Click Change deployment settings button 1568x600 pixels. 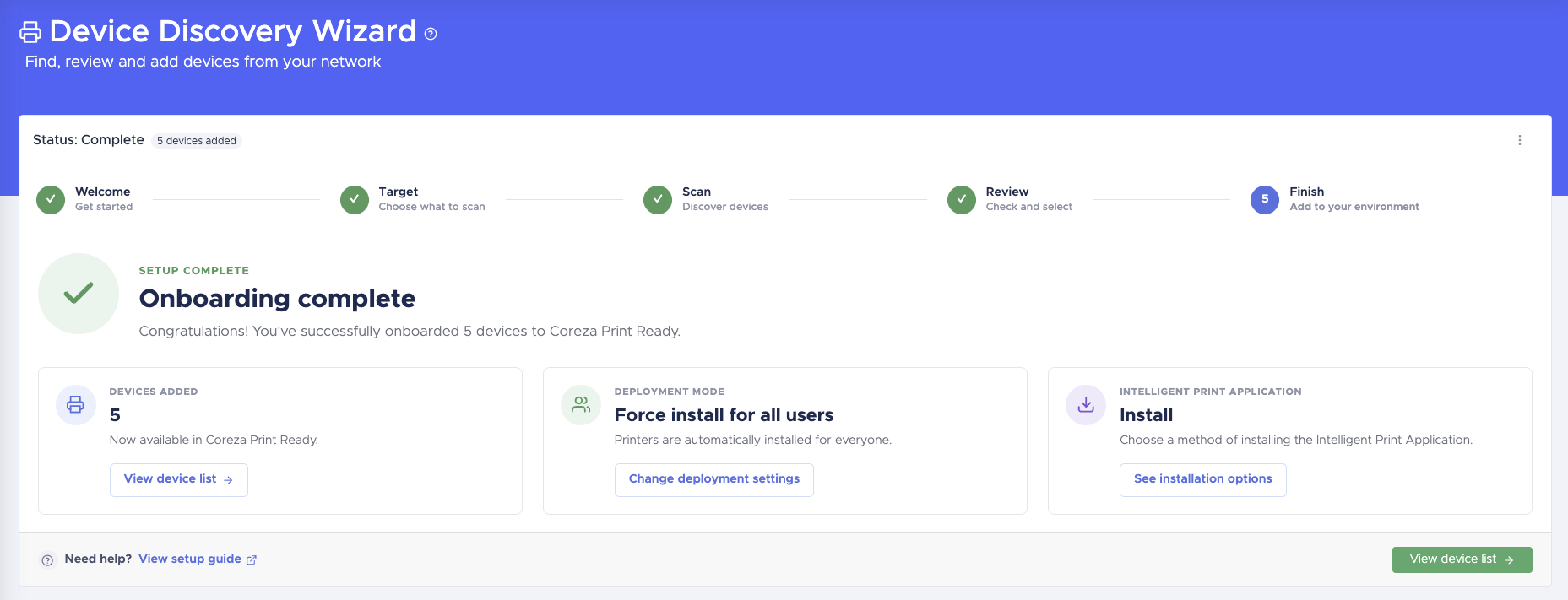coord(714,479)
